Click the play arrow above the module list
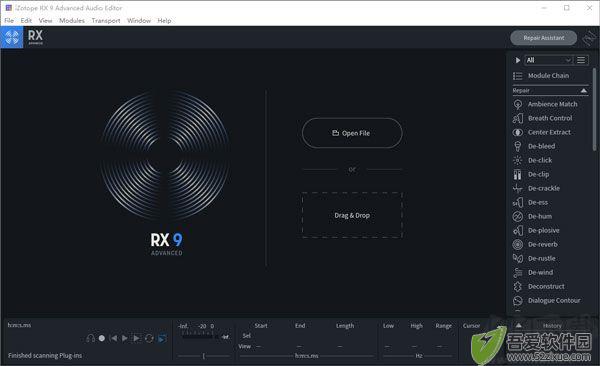This screenshot has width=600, height=366. click(517, 60)
